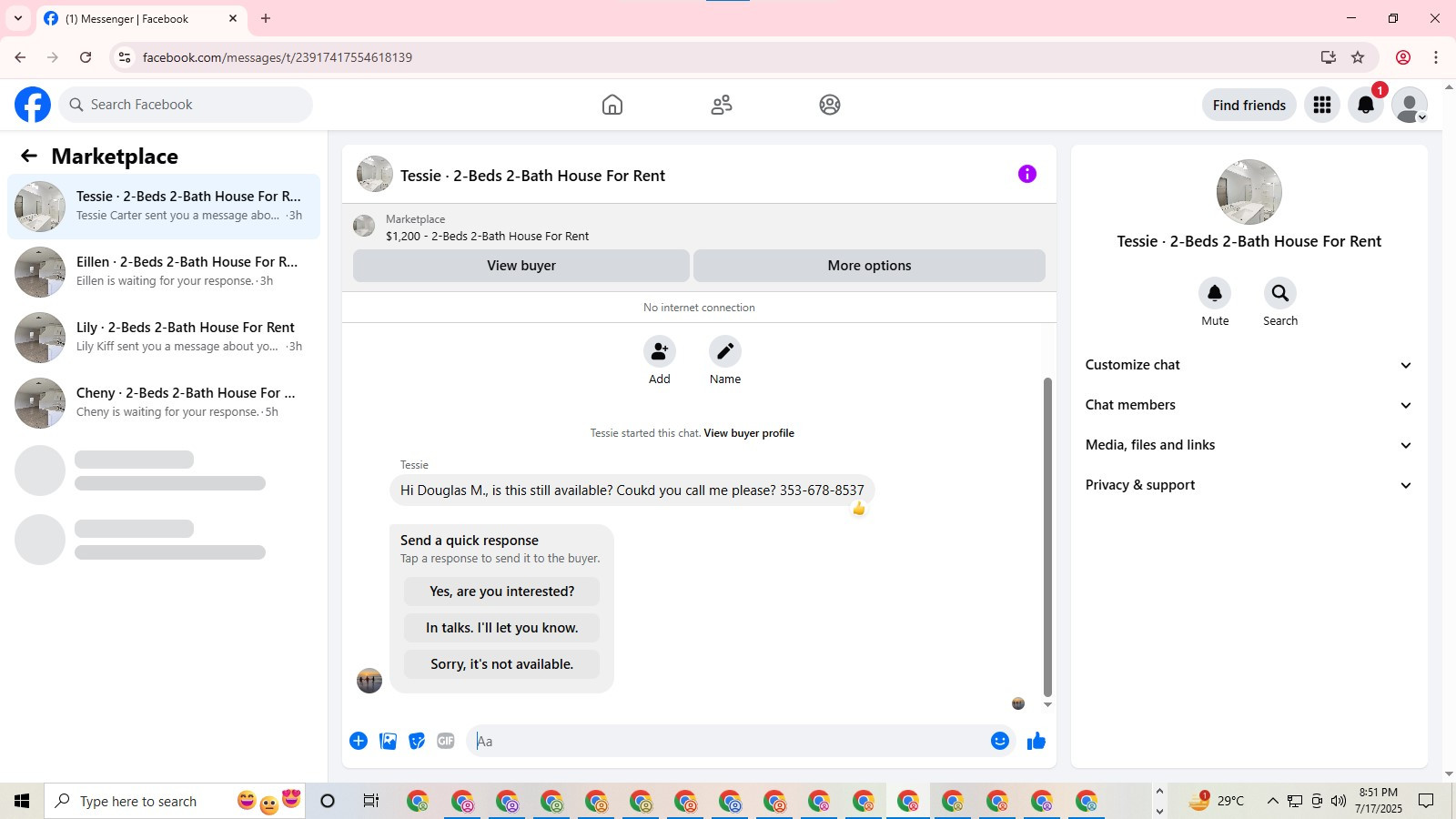The image size is (1456, 819).
Task: Open Windows Task View
Action: click(x=371, y=801)
